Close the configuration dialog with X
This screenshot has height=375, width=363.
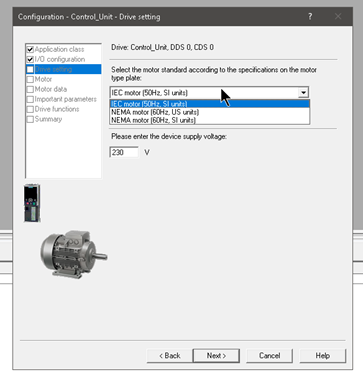pyautogui.click(x=338, y=16)
